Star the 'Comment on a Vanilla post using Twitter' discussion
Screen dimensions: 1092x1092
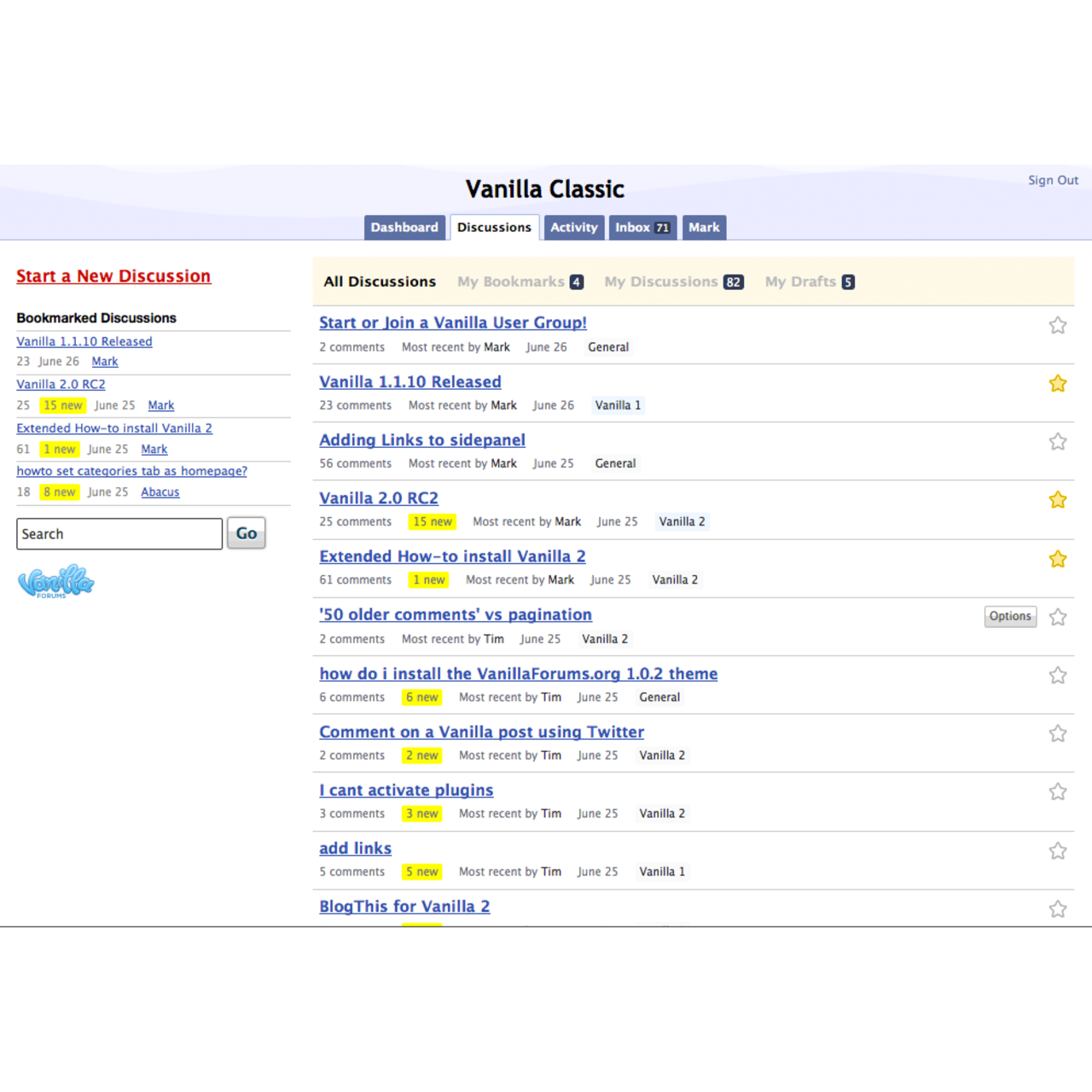(1058, 733)
